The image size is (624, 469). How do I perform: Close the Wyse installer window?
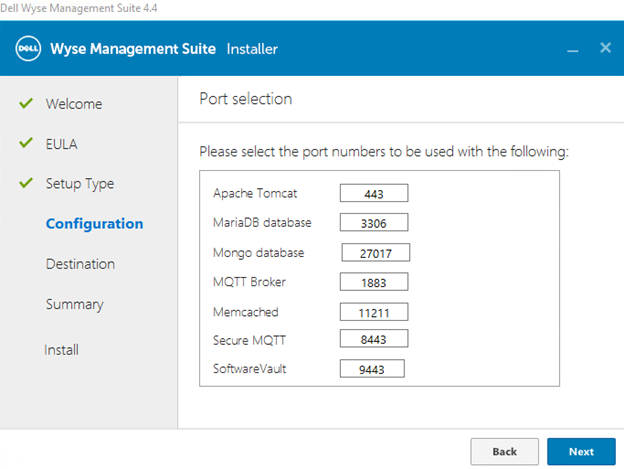point(605,48)
